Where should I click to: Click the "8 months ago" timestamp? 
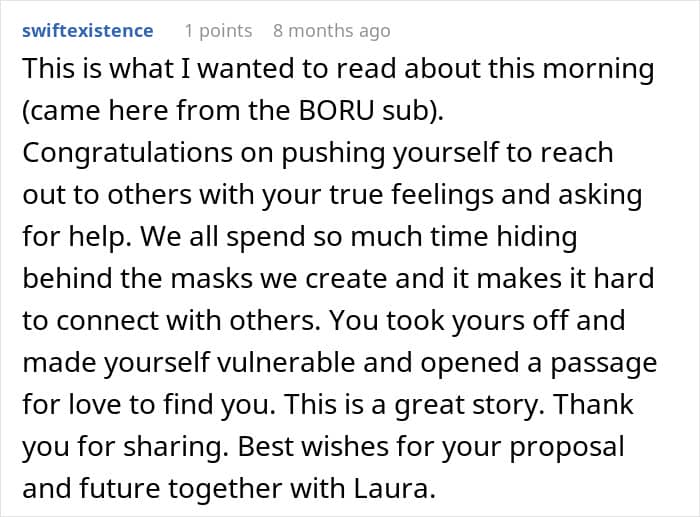pos(331,31)
